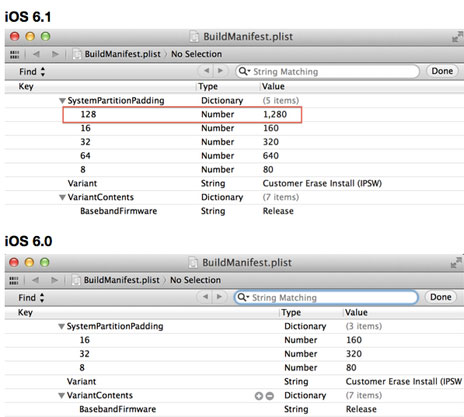This screenshot has height=417, width=464.
Task: Click BuildManifest.plist breadcrumb in iOS 6.1 window
Action: tap(122, 54)
